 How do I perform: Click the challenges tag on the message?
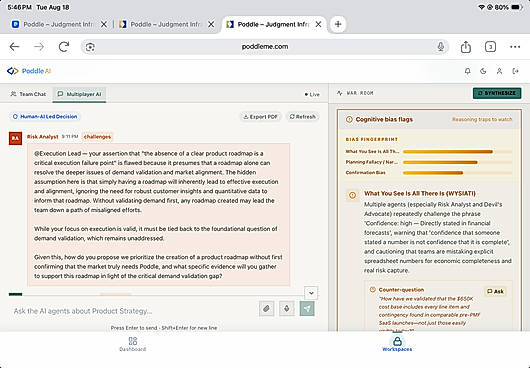97,137
